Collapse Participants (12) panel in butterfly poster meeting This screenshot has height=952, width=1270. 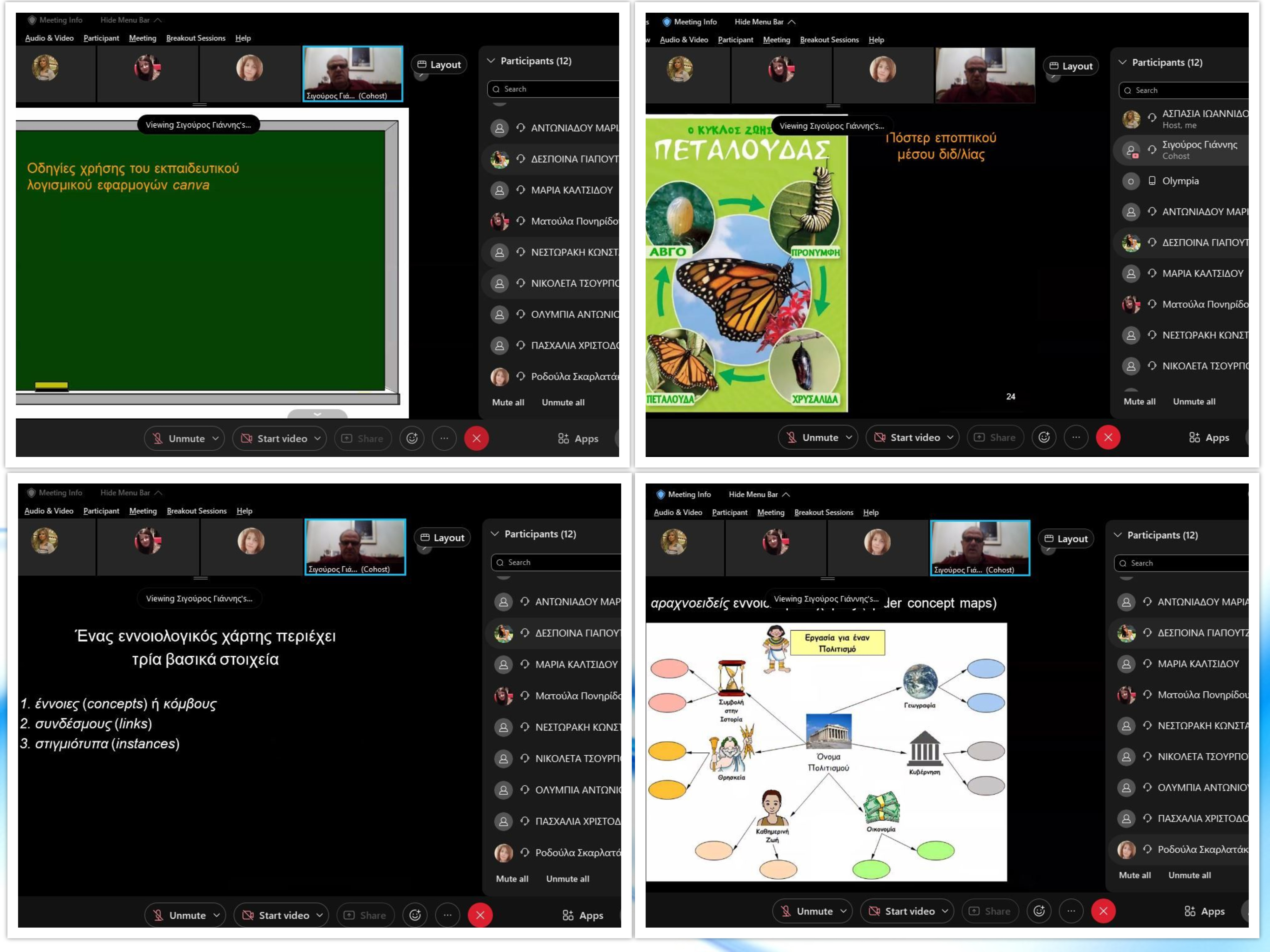click(1122, 62)
